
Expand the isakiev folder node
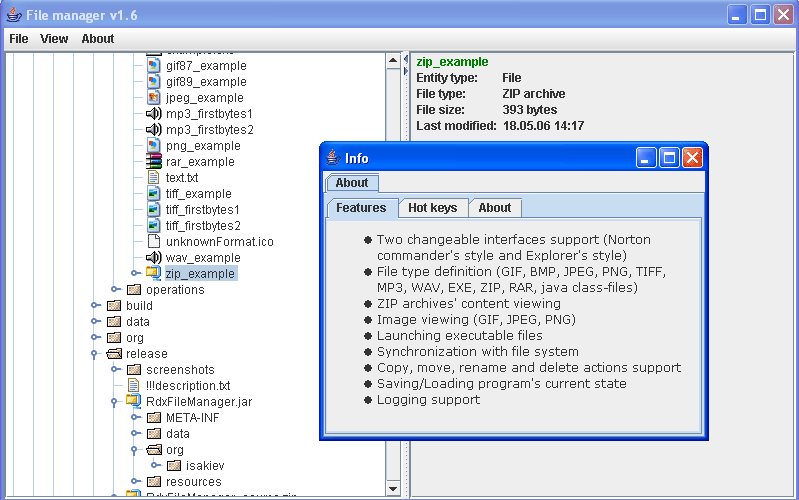155,465
